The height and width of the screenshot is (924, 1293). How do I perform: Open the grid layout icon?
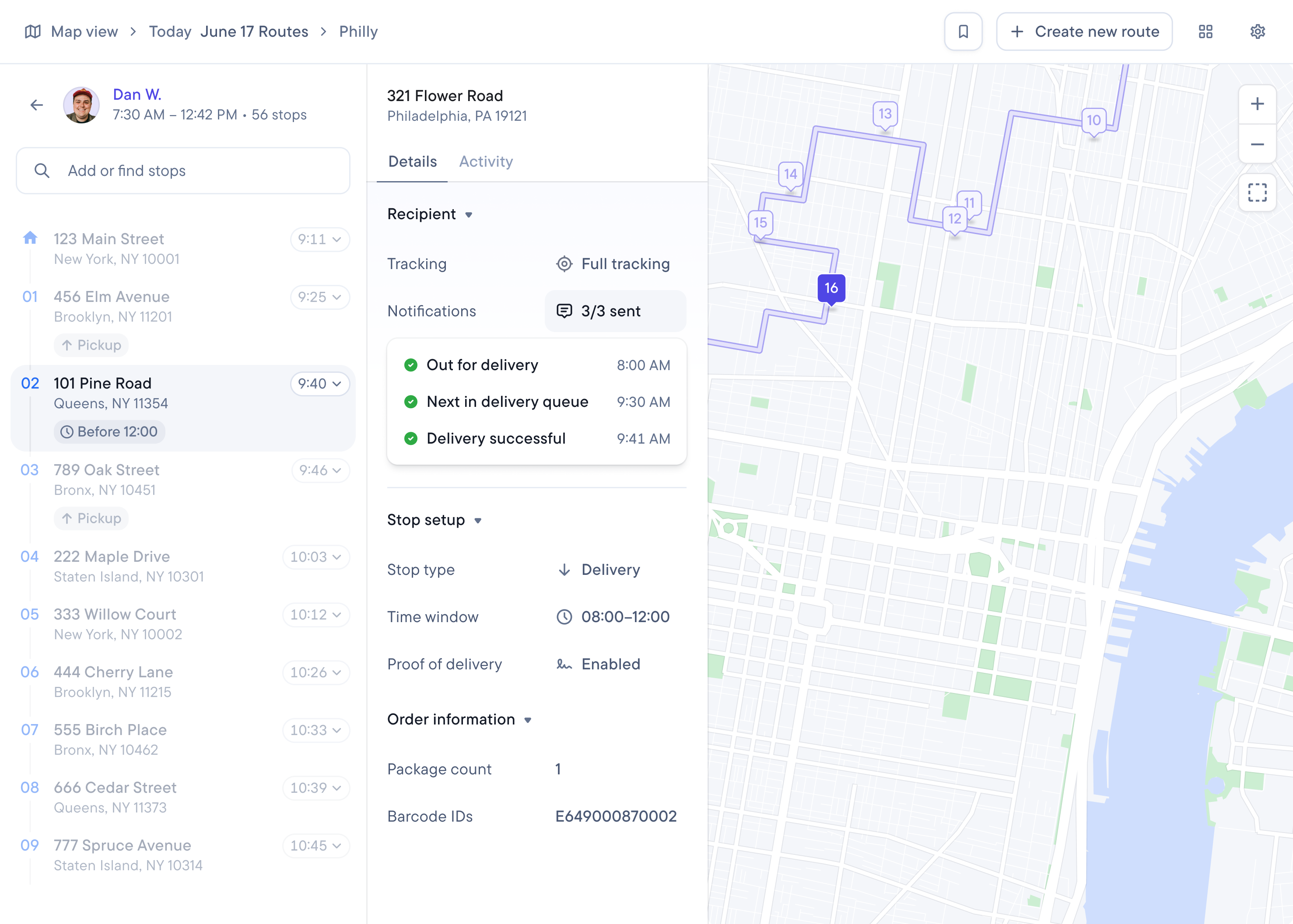point(1205,32)
